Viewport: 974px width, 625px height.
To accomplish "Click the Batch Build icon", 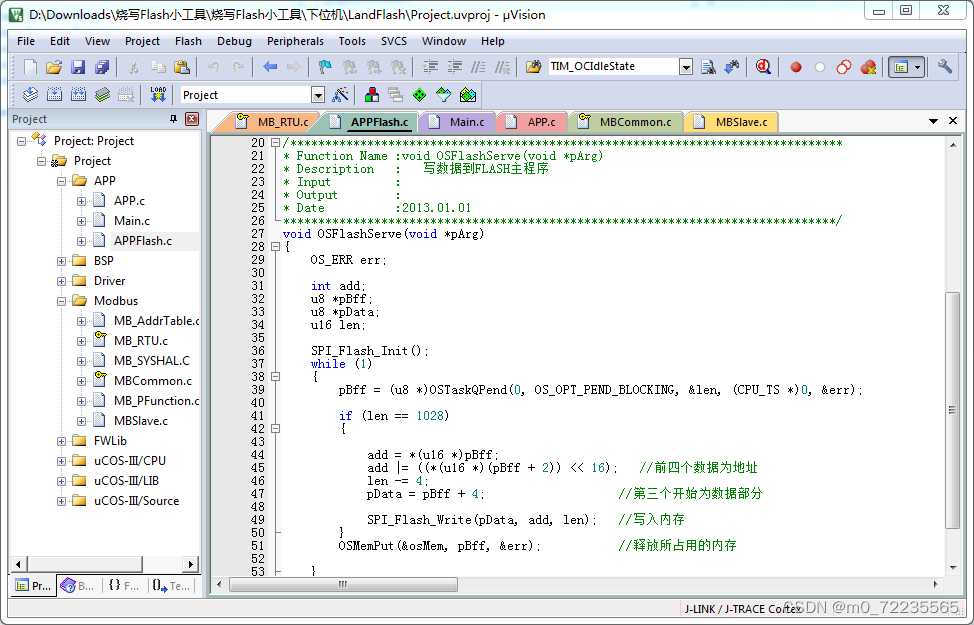I will point(102,94).
